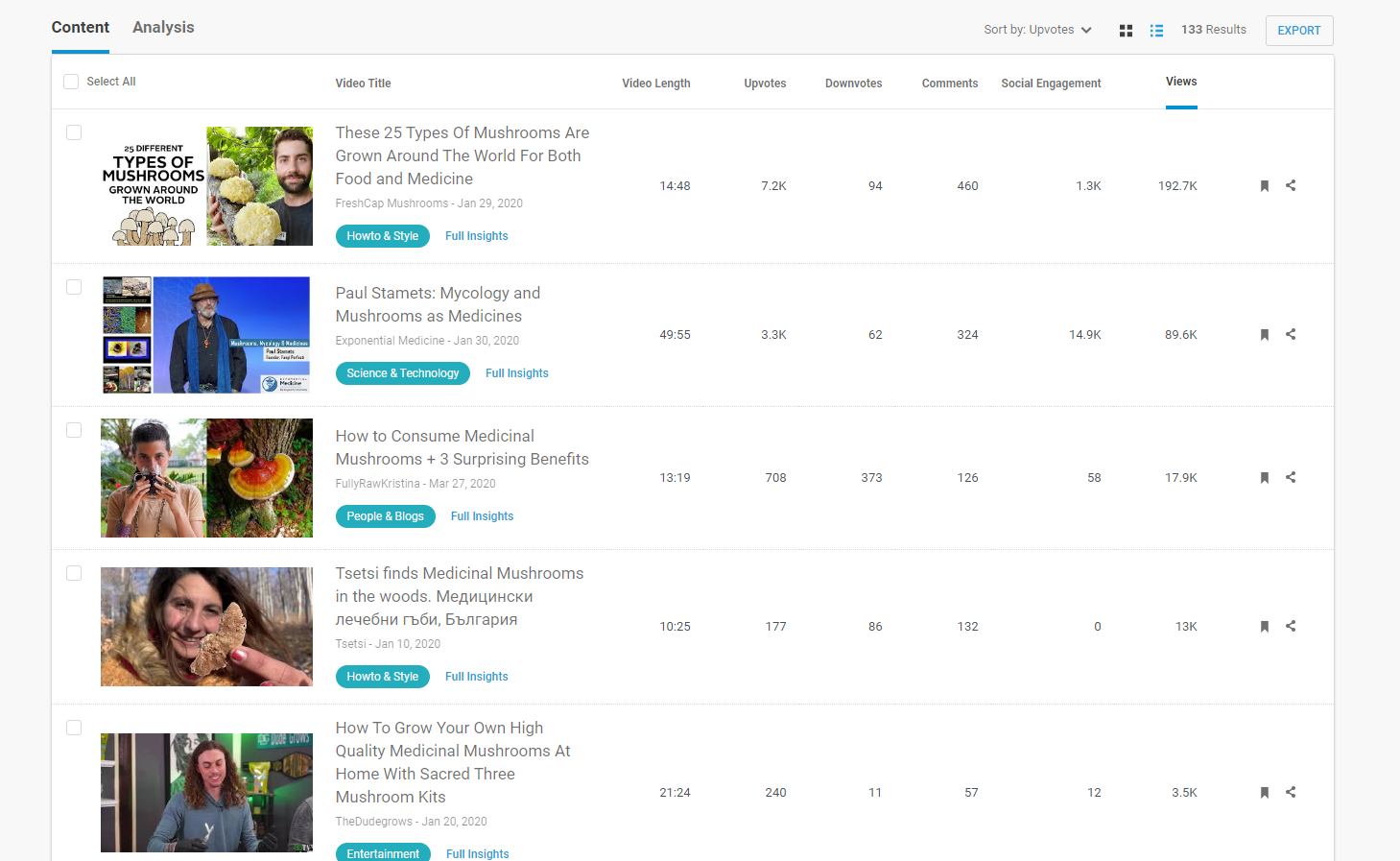Click the EXPORT button
This screenshot has width=1400, height=861.
point(1298,31)
